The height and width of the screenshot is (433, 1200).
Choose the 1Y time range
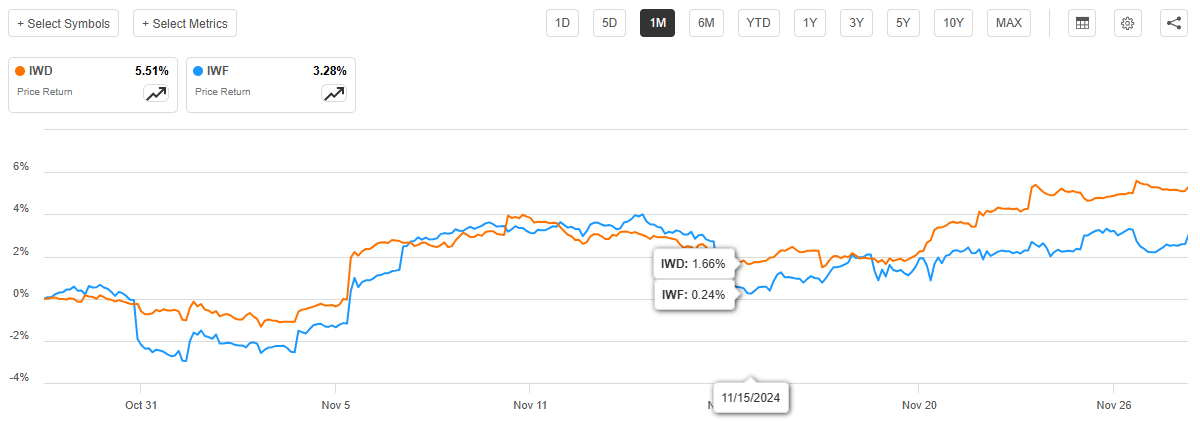click(810, 23)
